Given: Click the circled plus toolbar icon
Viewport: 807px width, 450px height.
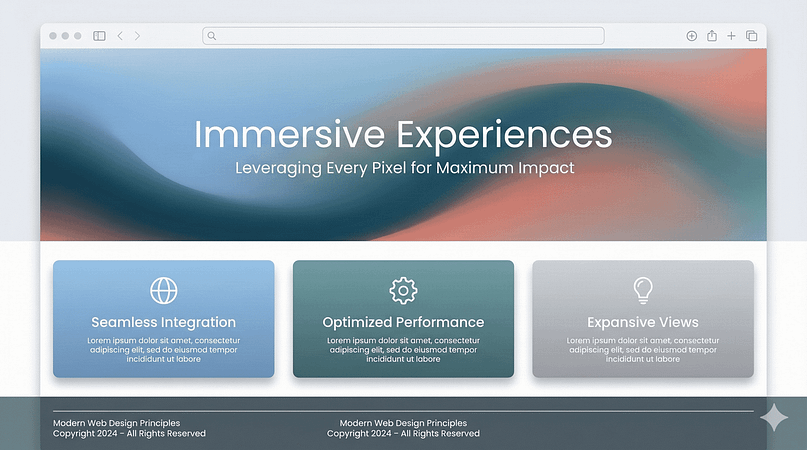Looking at the screenshot, I should pyautogui.click(x=691, y=36).
